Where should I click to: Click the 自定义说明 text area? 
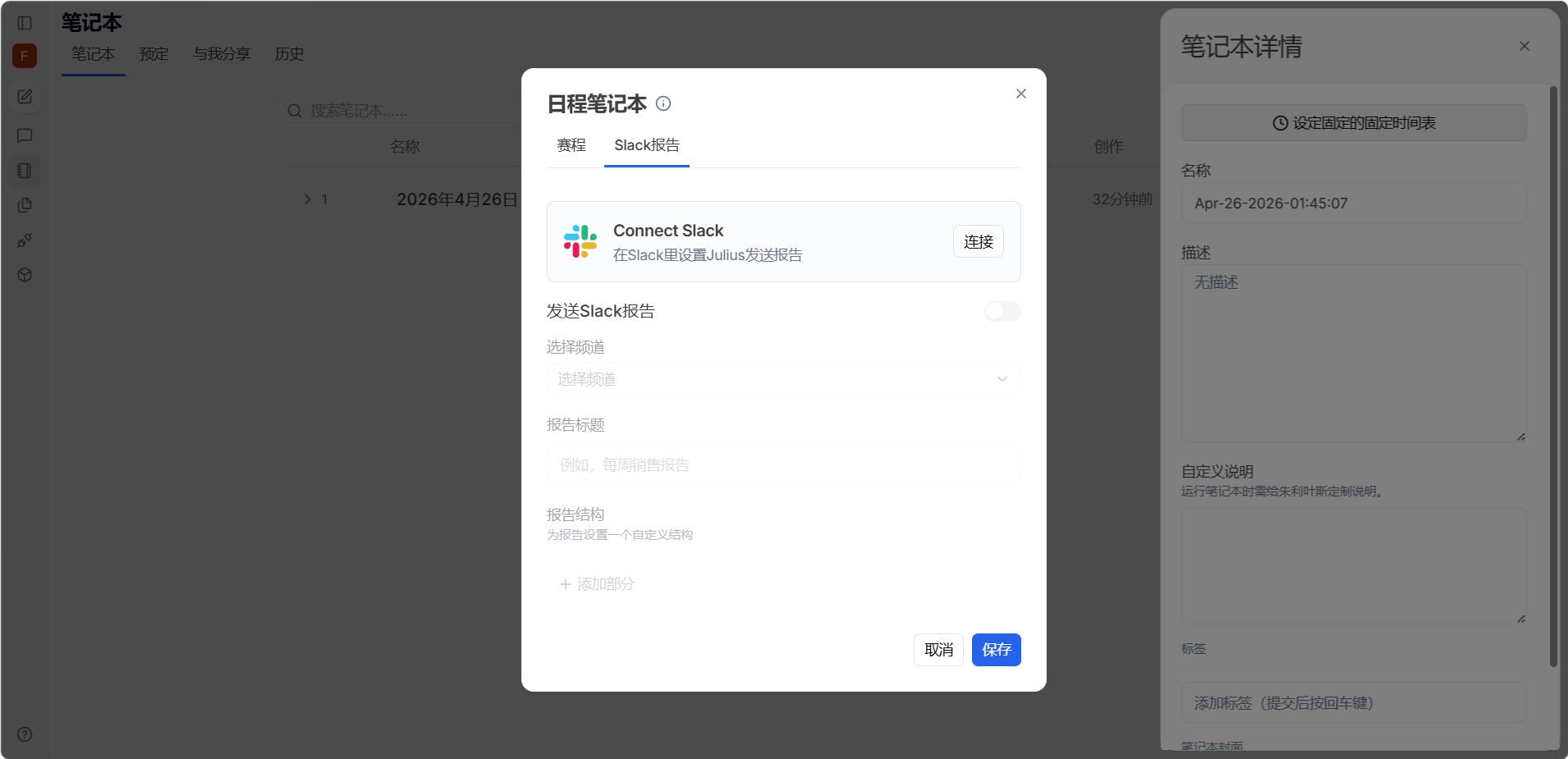(1354, 566)
